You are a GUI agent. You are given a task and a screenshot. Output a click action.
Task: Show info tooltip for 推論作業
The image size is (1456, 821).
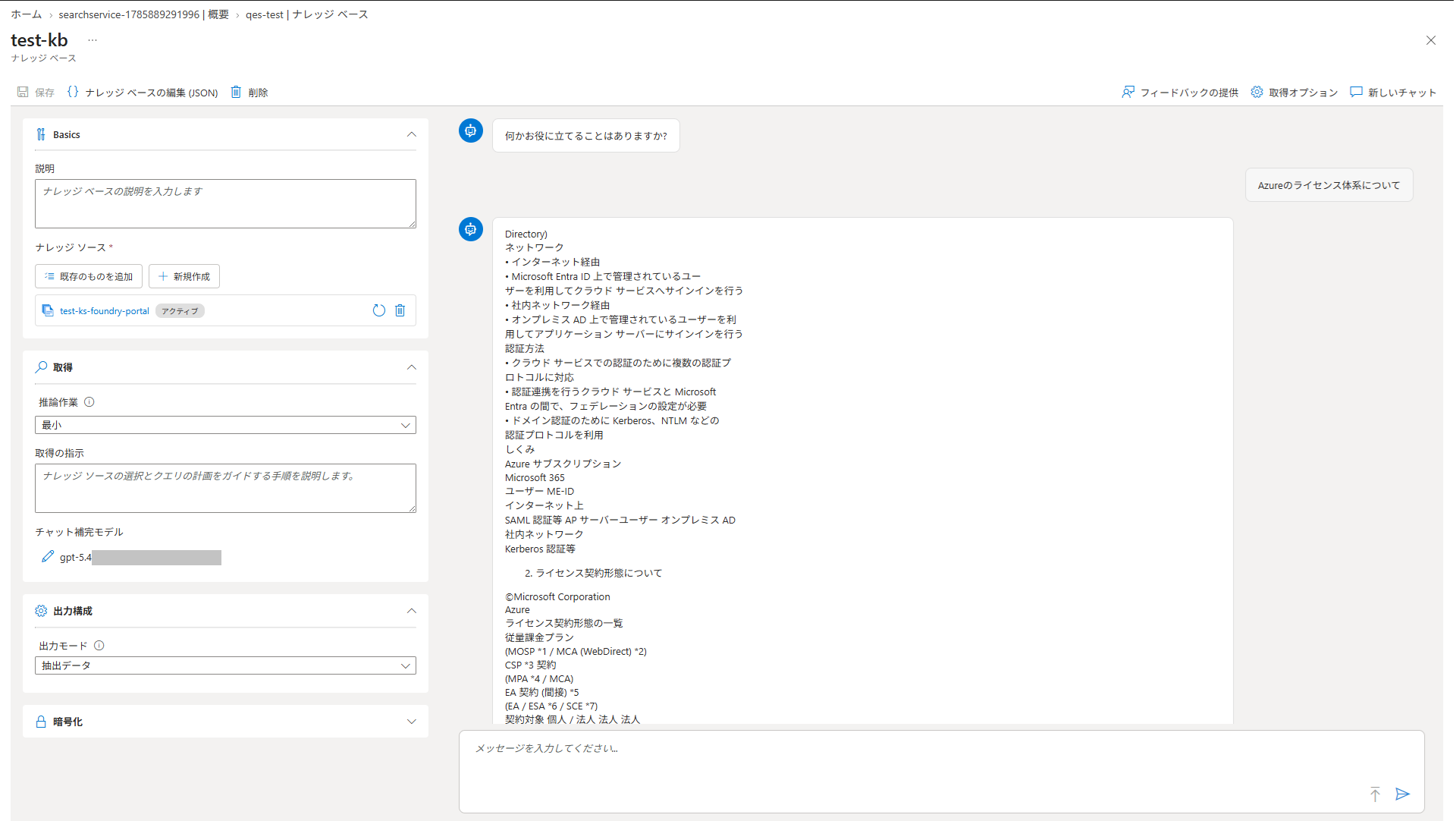89,402
